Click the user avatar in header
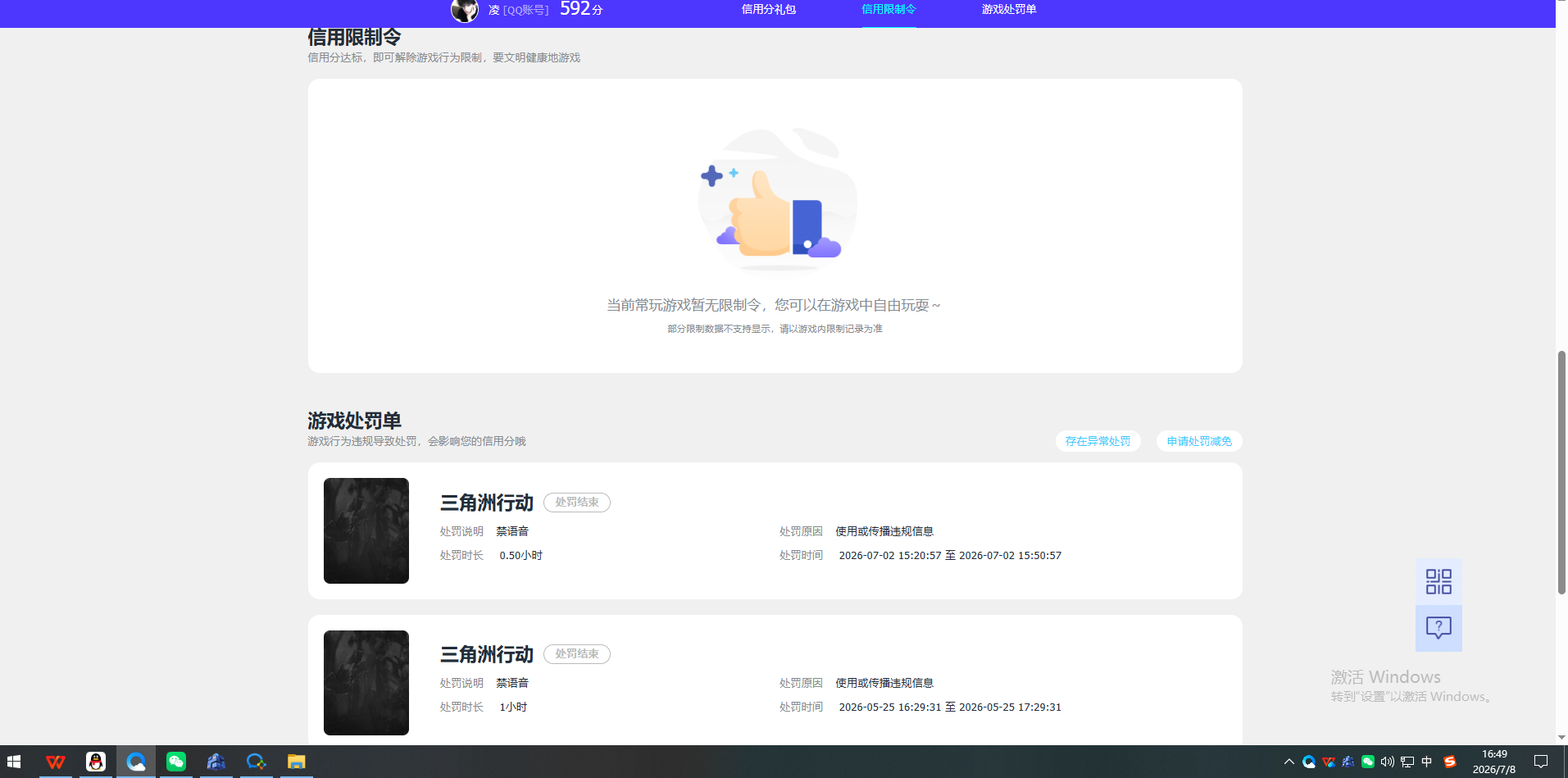1568x778 pixels. [x=465, y=10]
